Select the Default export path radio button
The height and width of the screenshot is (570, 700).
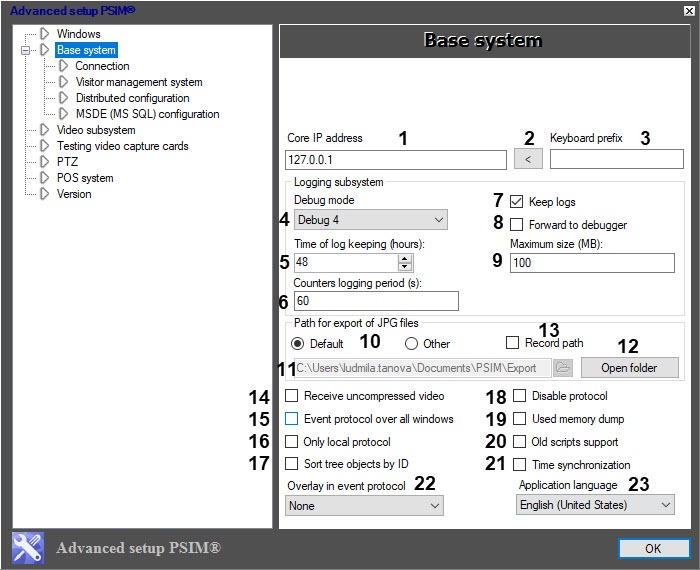tap(297, 344)
